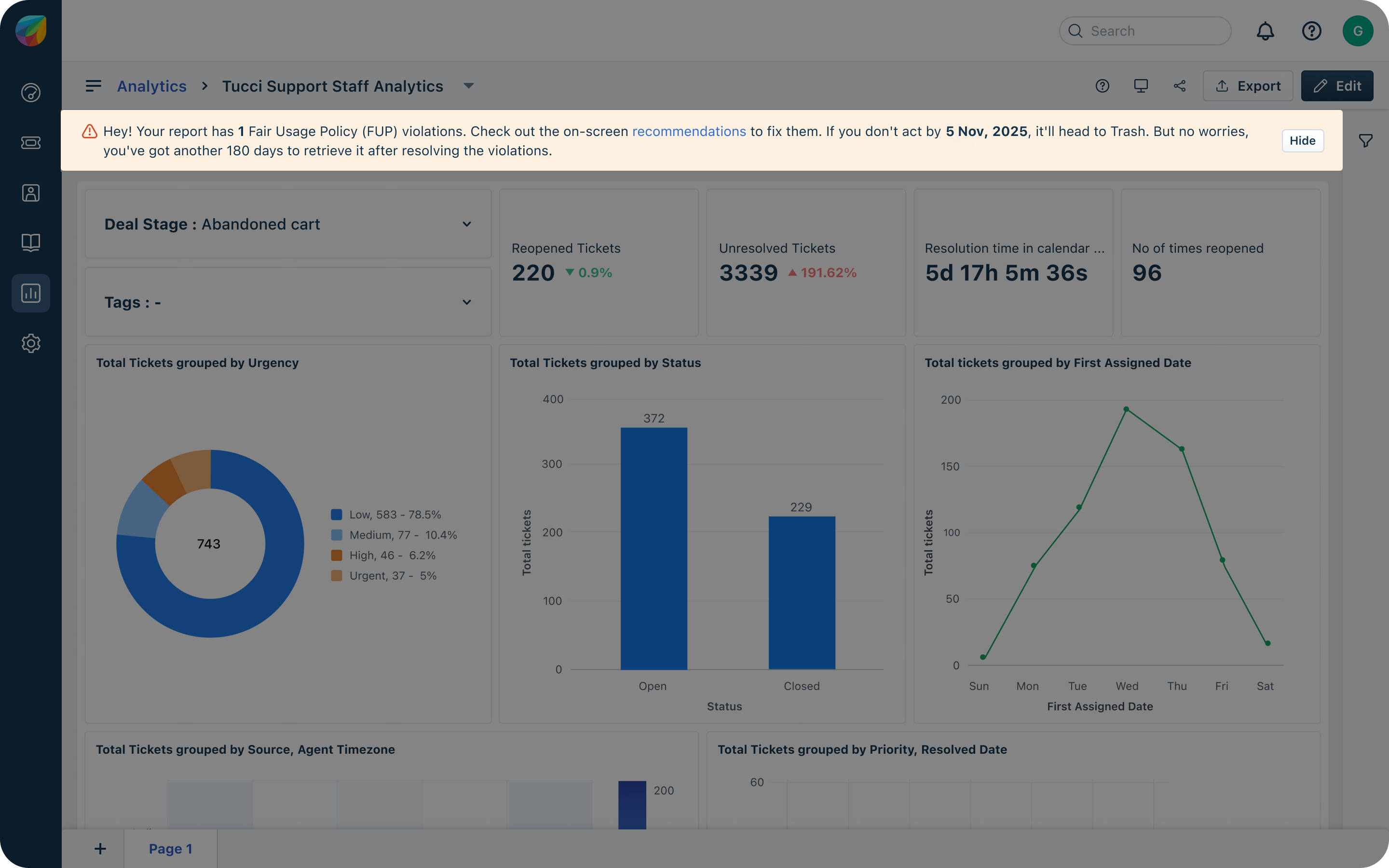Go to Analytics breadcrumb
Image resolution: width=1389 pixels, height=868 pixels.
[x=151, y=86]
